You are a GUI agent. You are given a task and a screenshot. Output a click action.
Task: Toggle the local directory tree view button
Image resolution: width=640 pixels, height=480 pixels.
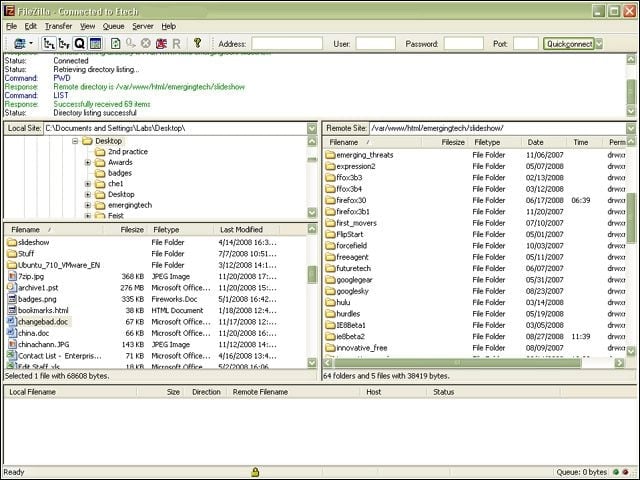tap(49, 43)
